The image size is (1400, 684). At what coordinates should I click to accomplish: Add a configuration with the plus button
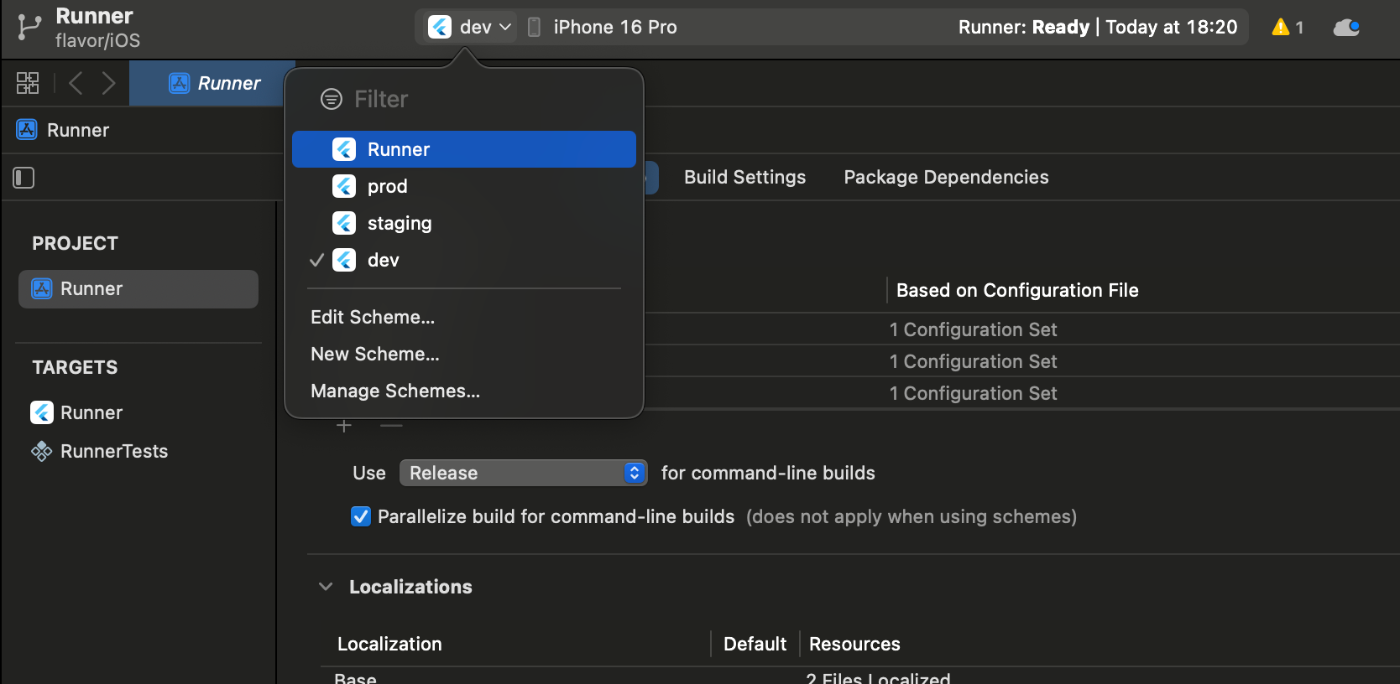[x=344, y=426]
